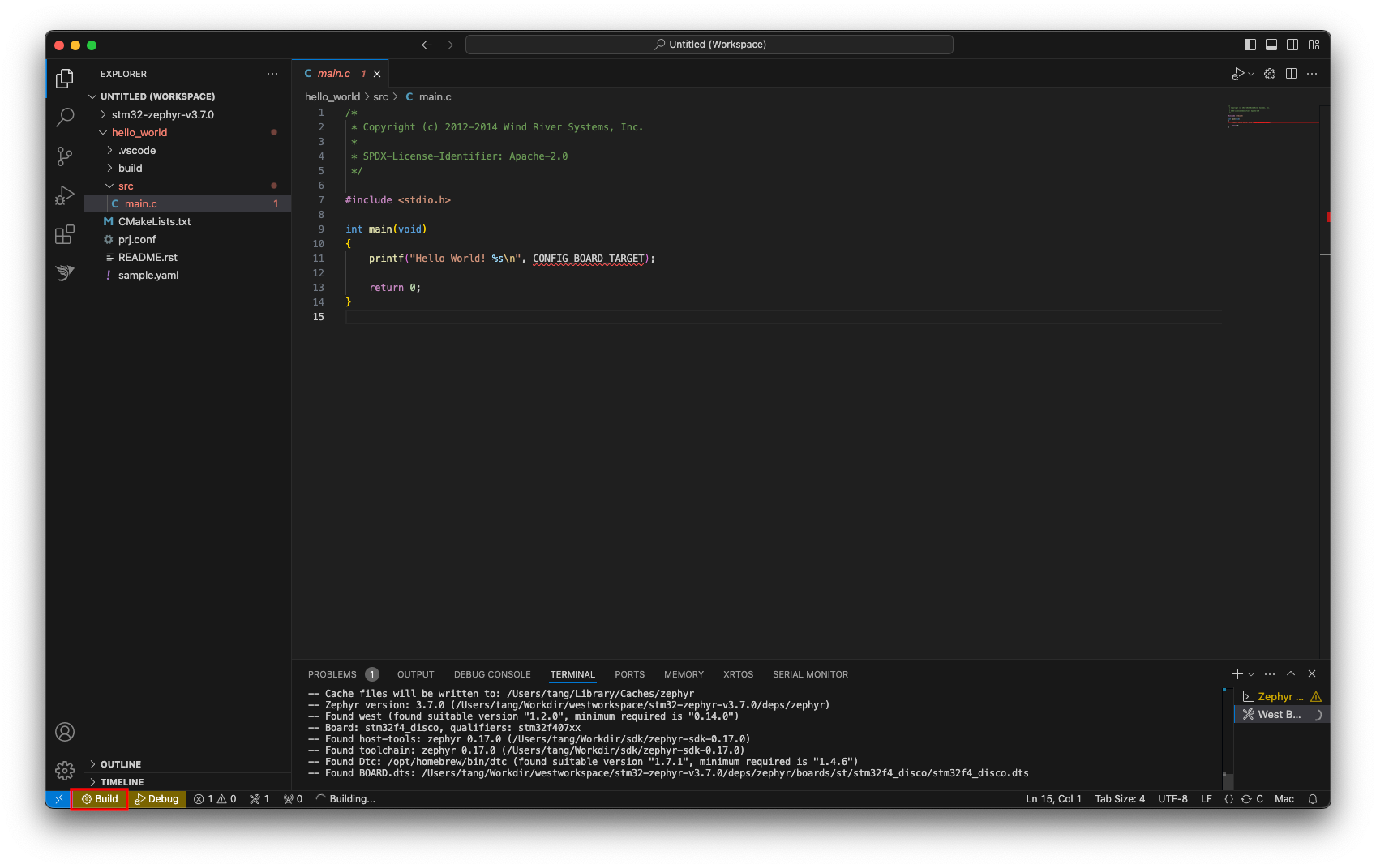Open the Search view in the Activity Bar
The image size is (1376, 868).
pyautogui.click(x=65, y=118)
